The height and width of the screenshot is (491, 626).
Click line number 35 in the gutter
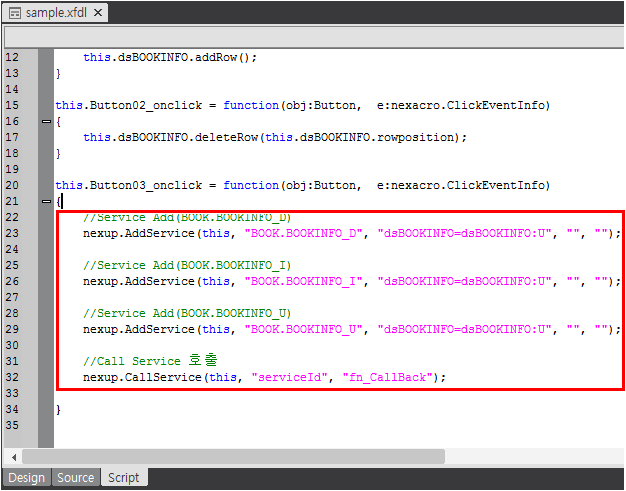(12, 425)
